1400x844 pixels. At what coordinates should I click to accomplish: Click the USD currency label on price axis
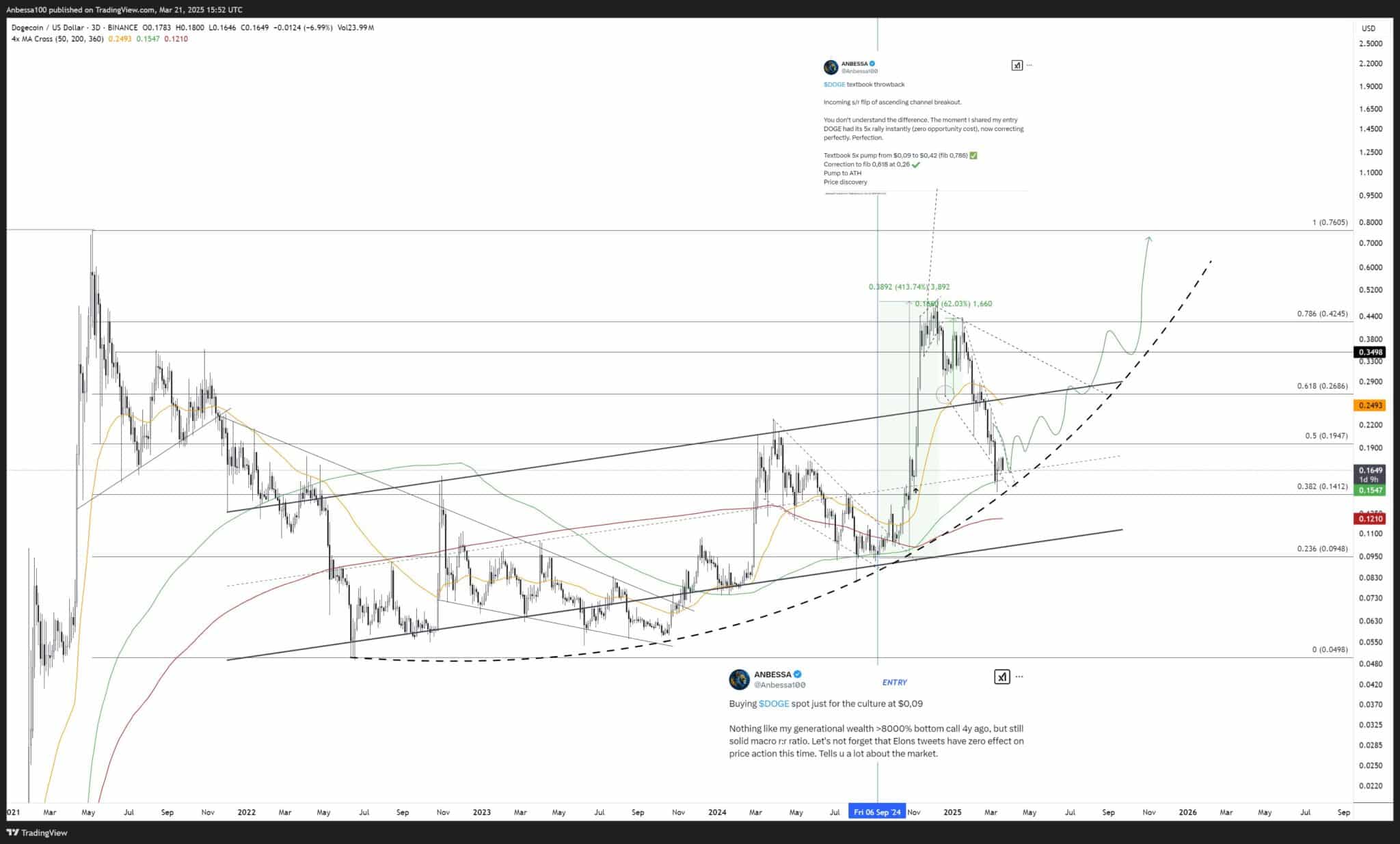coord(1369,28)
